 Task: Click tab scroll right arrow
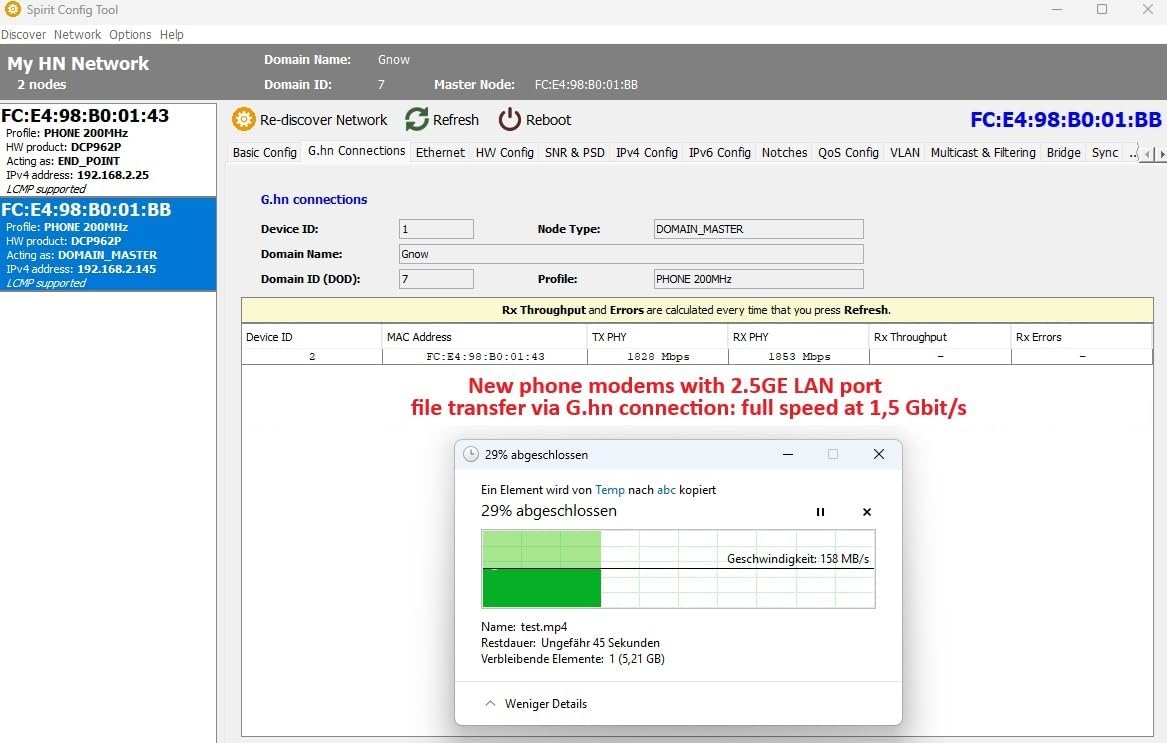(1162, 154)
